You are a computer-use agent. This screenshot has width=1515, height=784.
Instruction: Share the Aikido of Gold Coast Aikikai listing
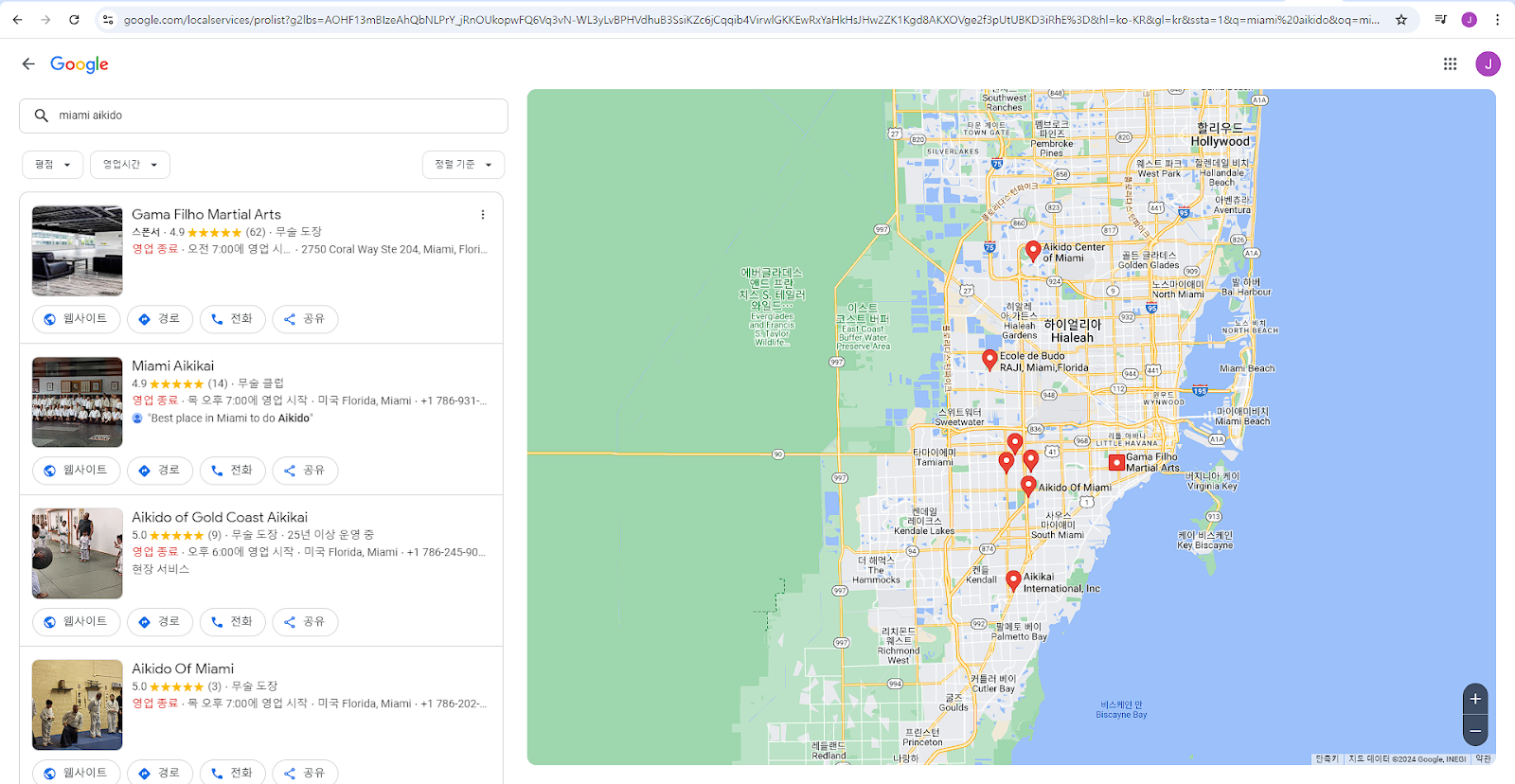click(305, 622)
